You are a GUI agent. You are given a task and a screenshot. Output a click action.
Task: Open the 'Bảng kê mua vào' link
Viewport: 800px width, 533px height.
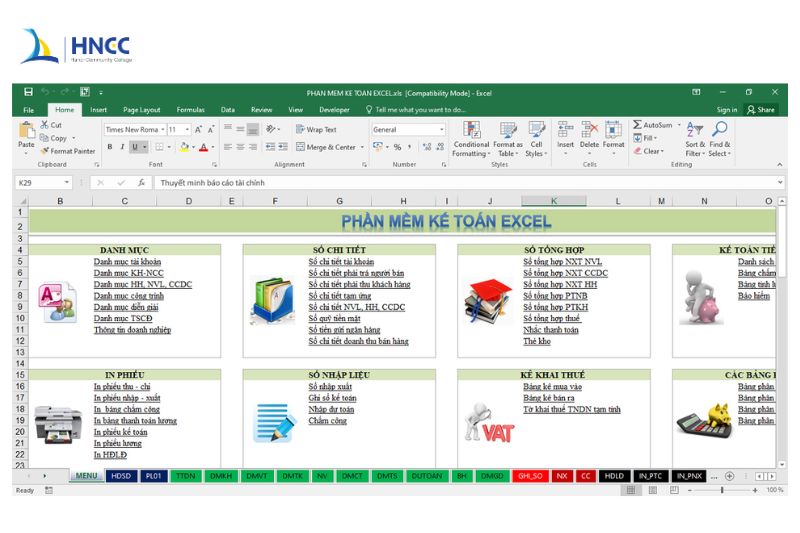(x=552, y=387)
